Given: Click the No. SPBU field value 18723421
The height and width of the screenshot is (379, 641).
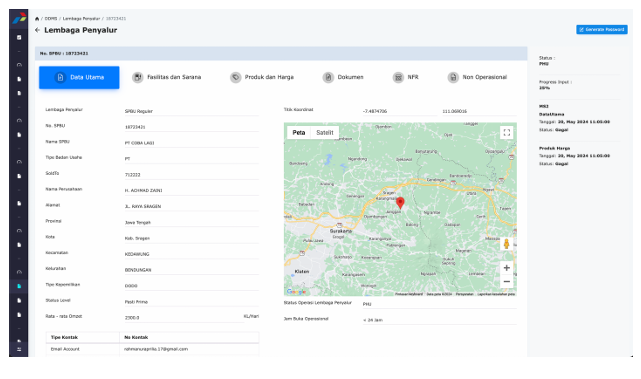Looking at the screenshot, I should [192, 127].
